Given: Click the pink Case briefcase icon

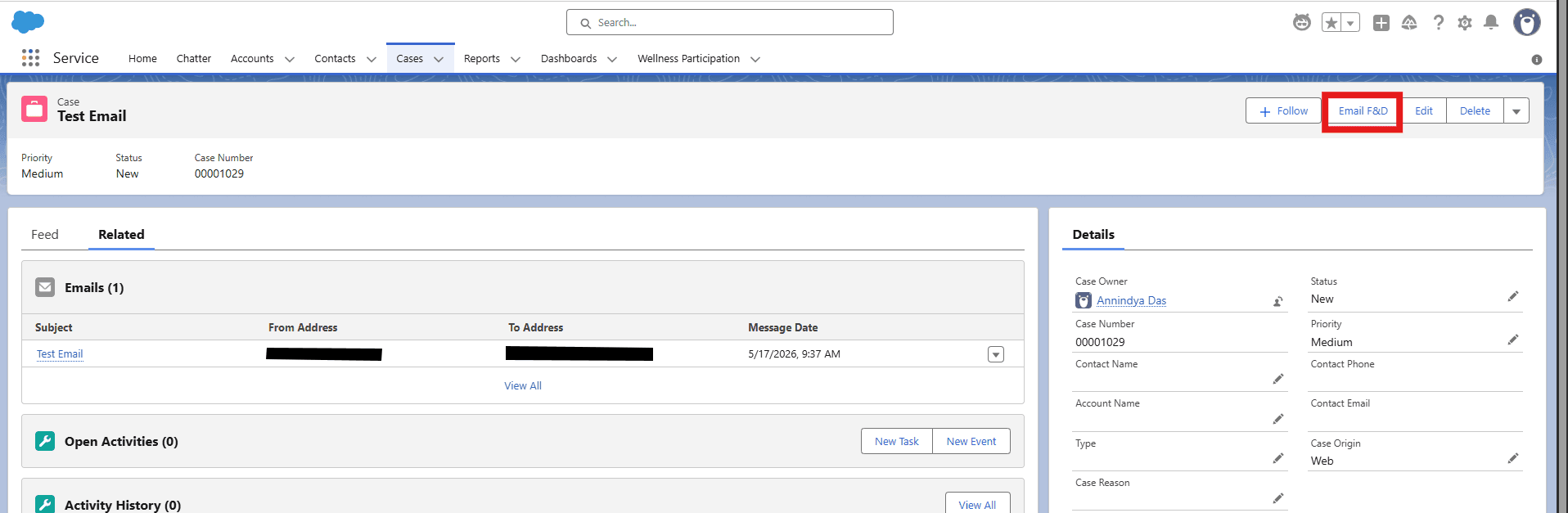Looking at the screenshot, I should 34,108.
